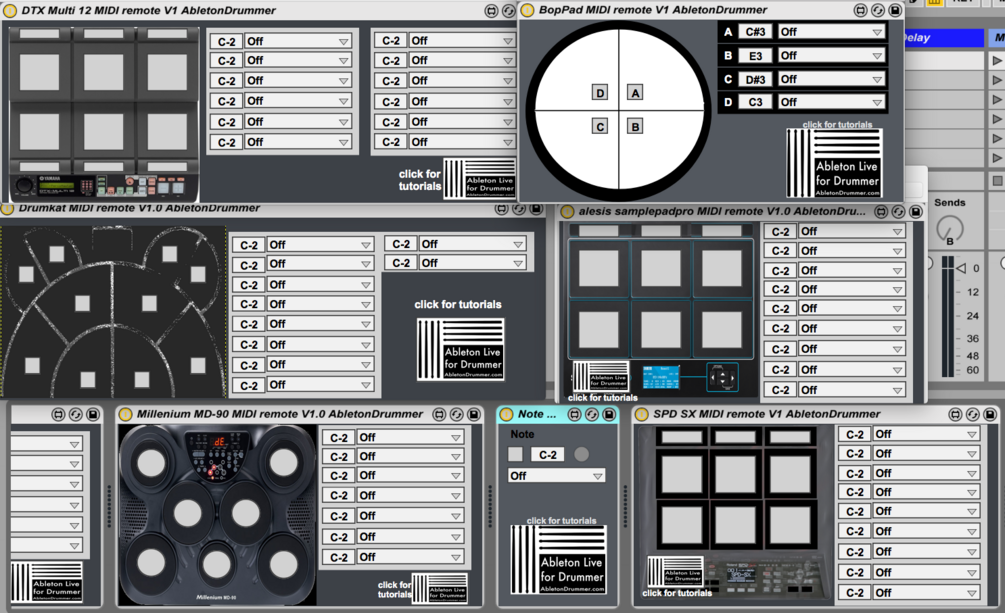
Task: Click the save preset icon on Millenium MD-90
Action: pos(474,415)
